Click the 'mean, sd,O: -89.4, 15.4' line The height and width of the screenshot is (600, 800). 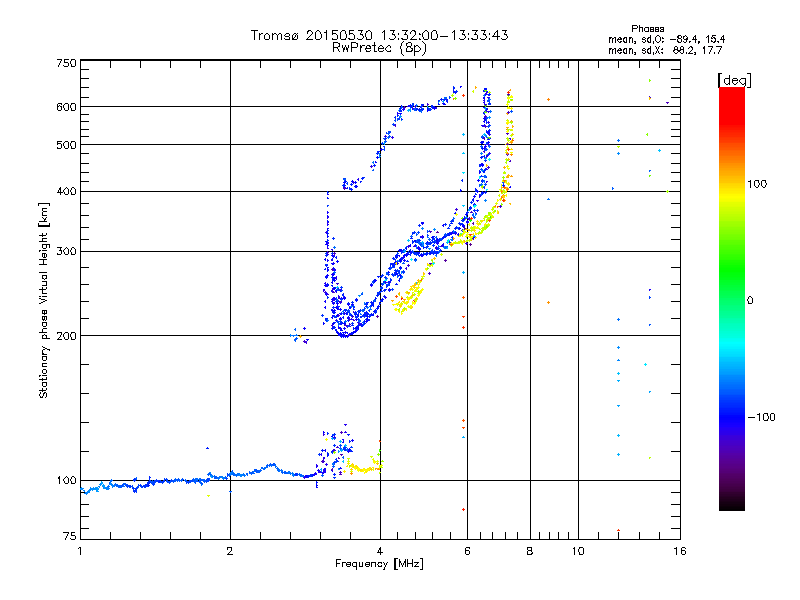coord(666,39)
